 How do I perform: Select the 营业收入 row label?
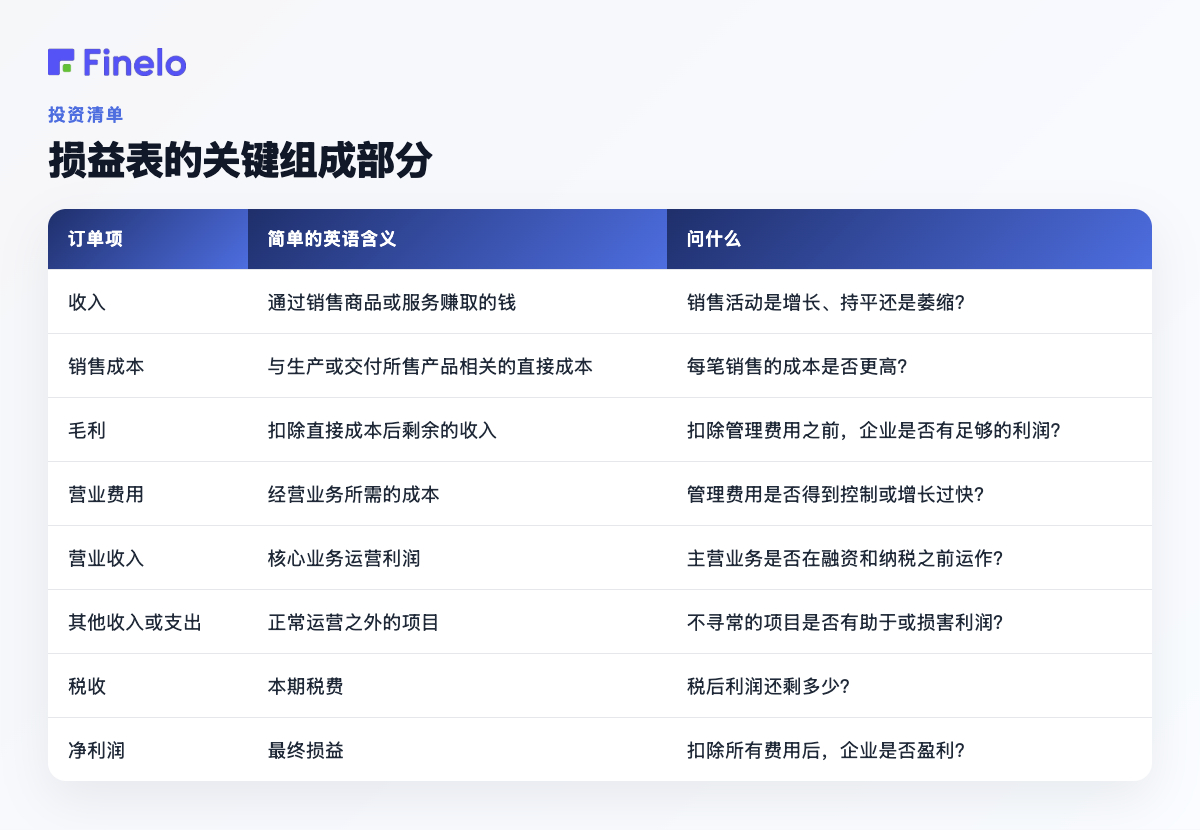[106, 558]
